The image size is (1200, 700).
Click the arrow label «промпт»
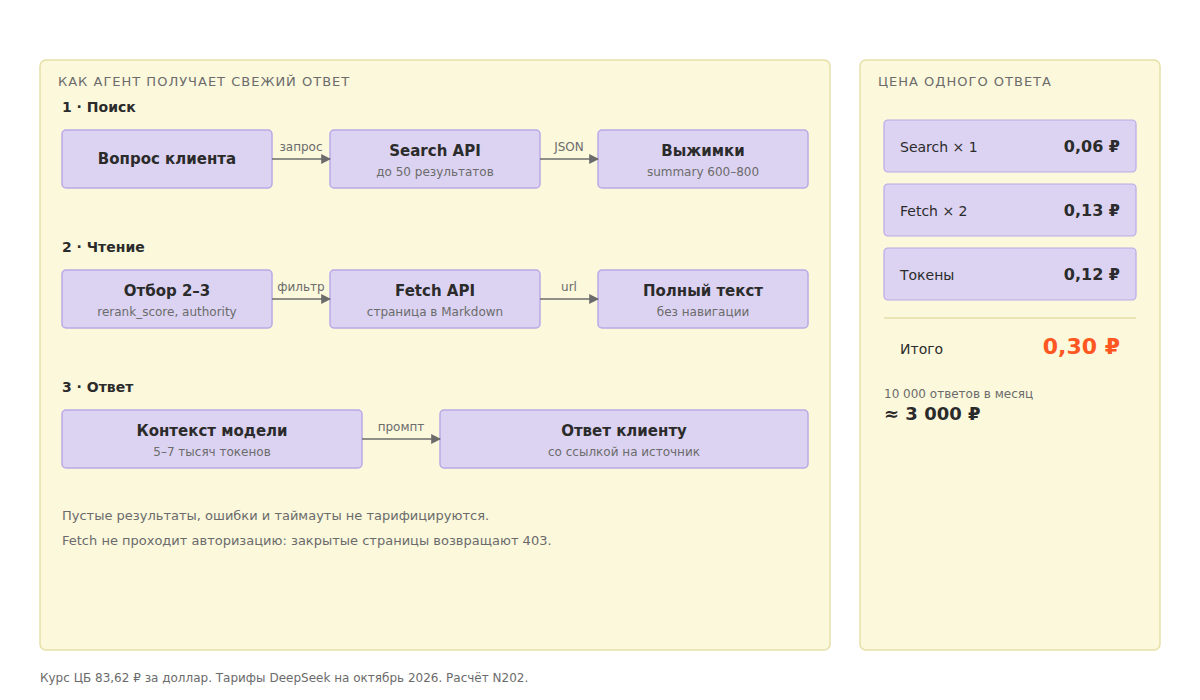(x=401, y=427)
